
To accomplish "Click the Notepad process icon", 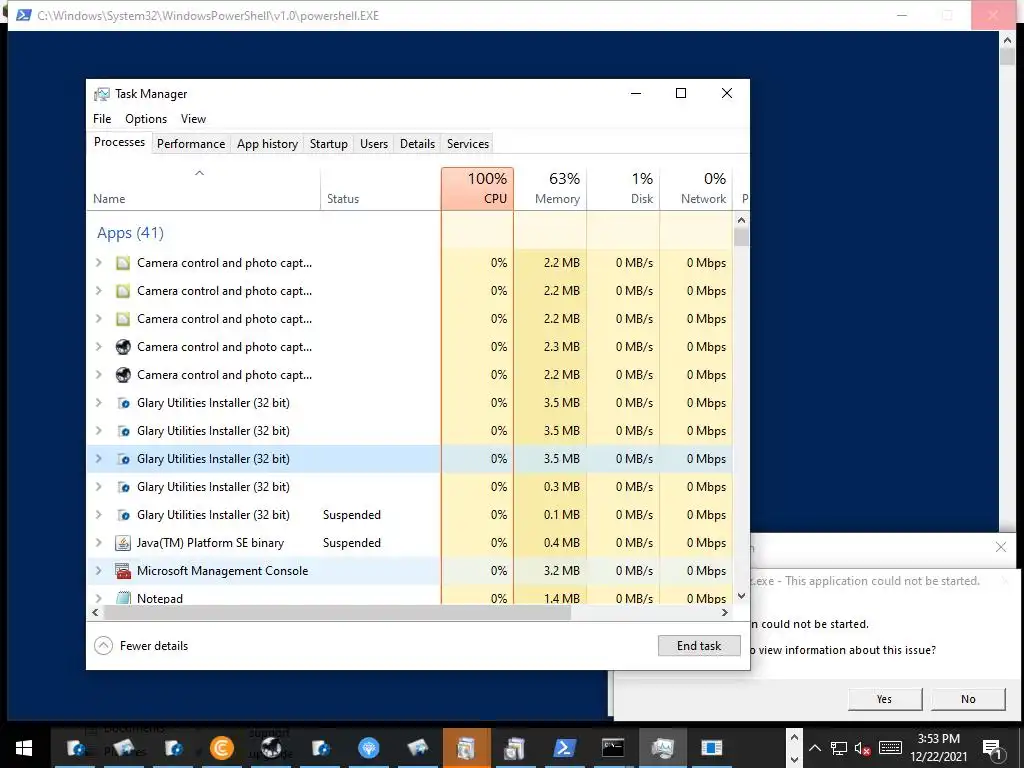I will [x=123, y=598].
